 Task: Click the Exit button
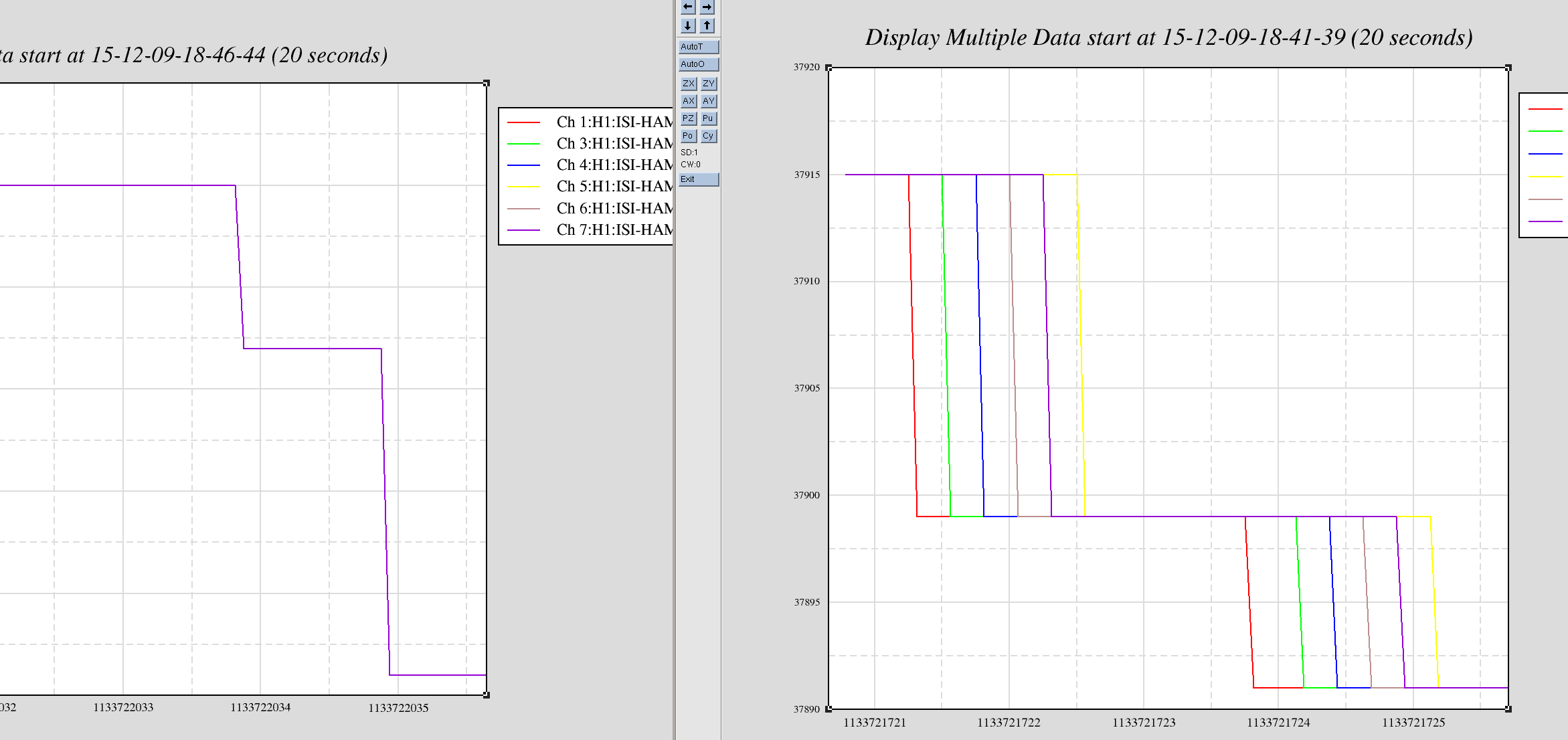(699, 179)
